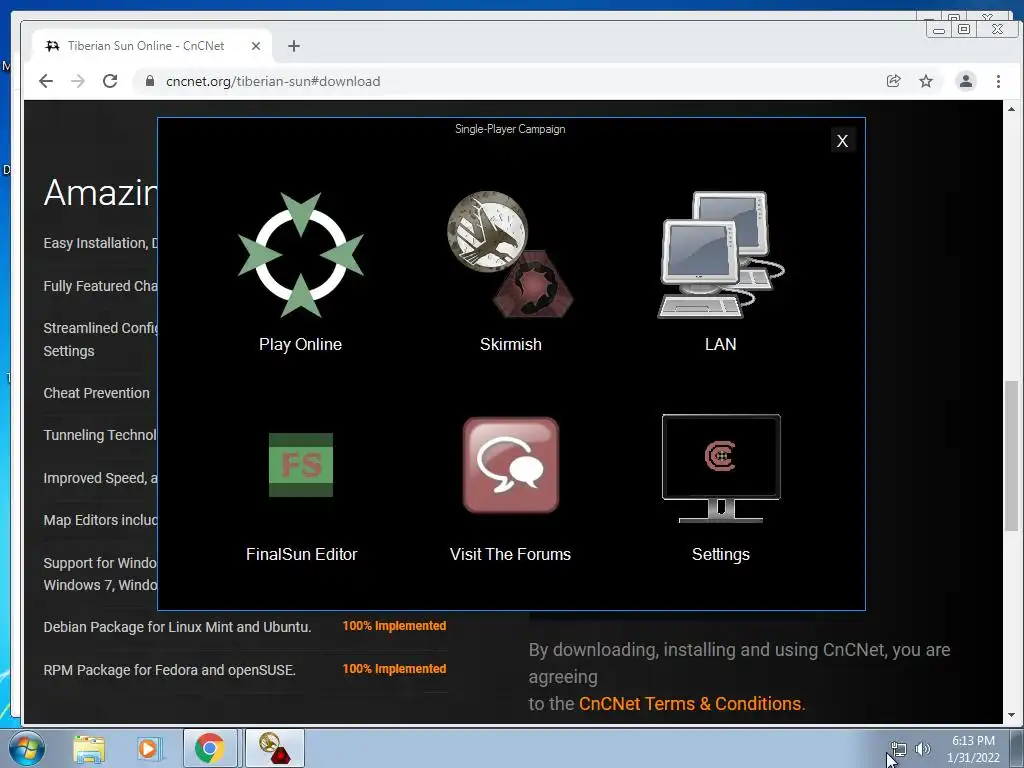Click 100% Implemented beside Debian Package
Viewport: 1024px width, 768px height.
pyautogui.click(x=394, y=626)
